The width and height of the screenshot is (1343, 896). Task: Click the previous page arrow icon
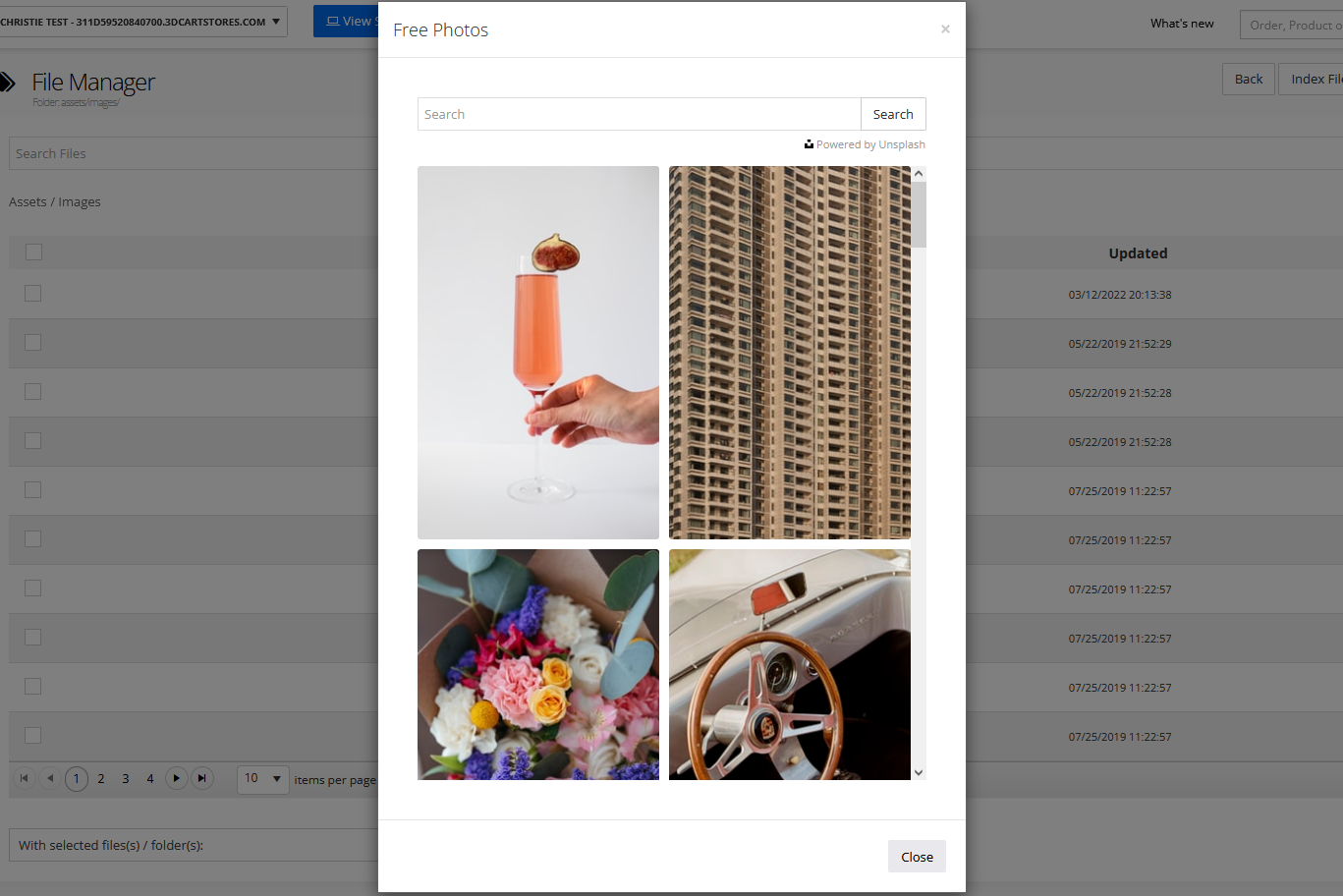point(50,778)
